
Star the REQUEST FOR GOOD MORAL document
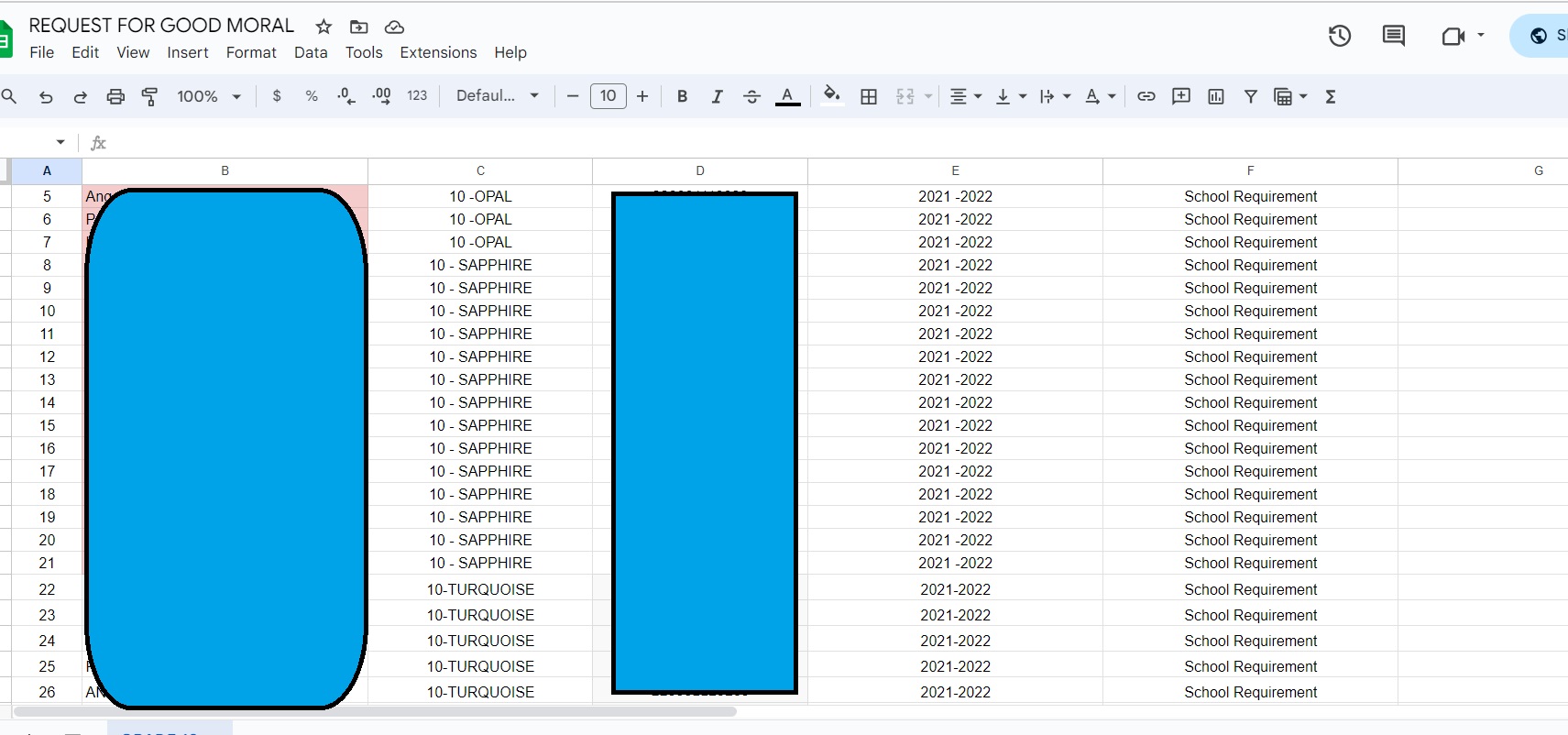(x=323, y=27)
